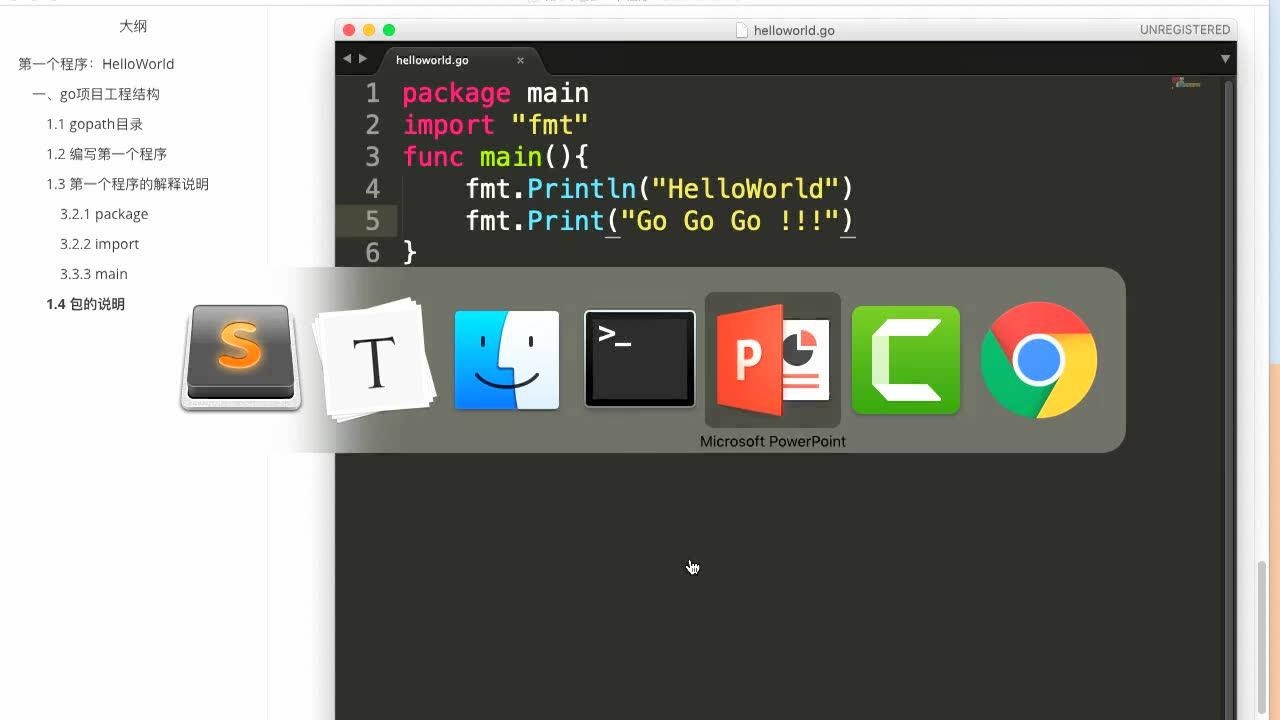Switch to Terminal in the app switcher

pos(640,359)
